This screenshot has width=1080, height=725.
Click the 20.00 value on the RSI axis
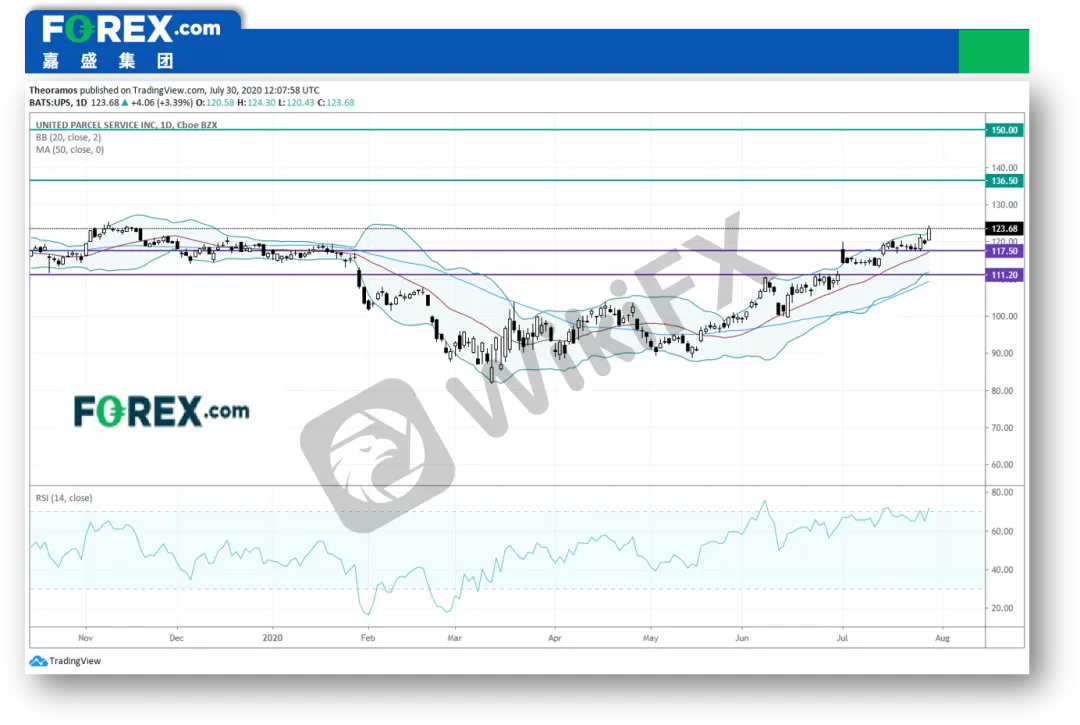point(1002,609)
